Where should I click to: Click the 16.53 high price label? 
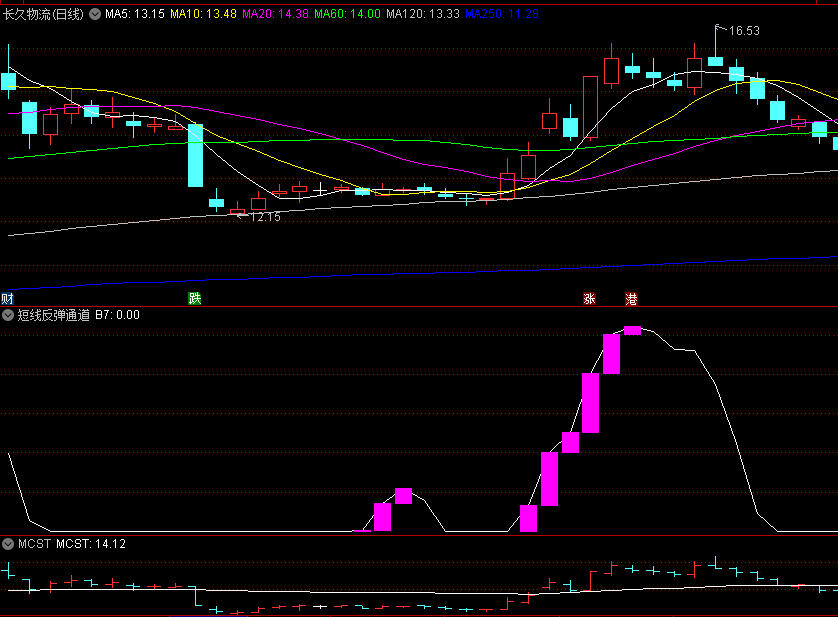[744, 31]
